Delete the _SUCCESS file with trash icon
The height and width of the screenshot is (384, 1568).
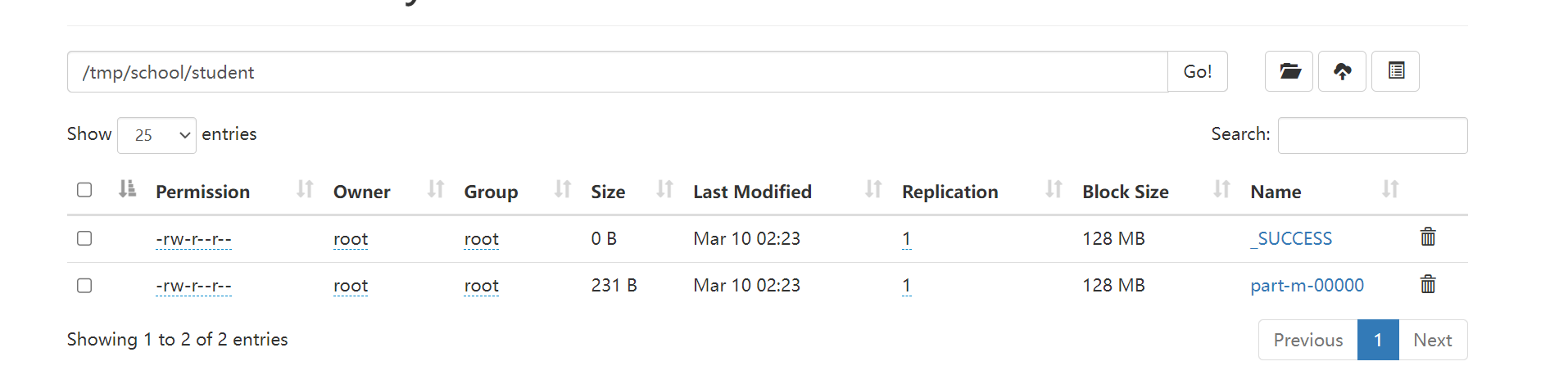(1427, 237)
